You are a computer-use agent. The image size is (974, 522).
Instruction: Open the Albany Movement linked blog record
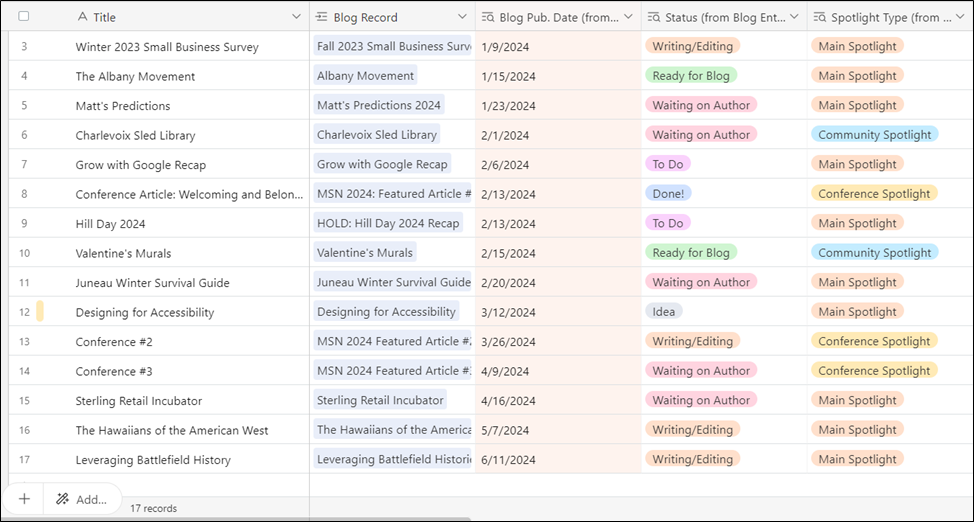click(x=364, y=76)
